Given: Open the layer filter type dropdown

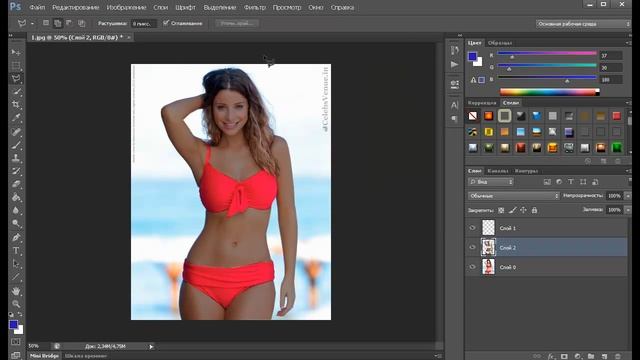Looking at the screenshot, I should click(x=491, y=182).
